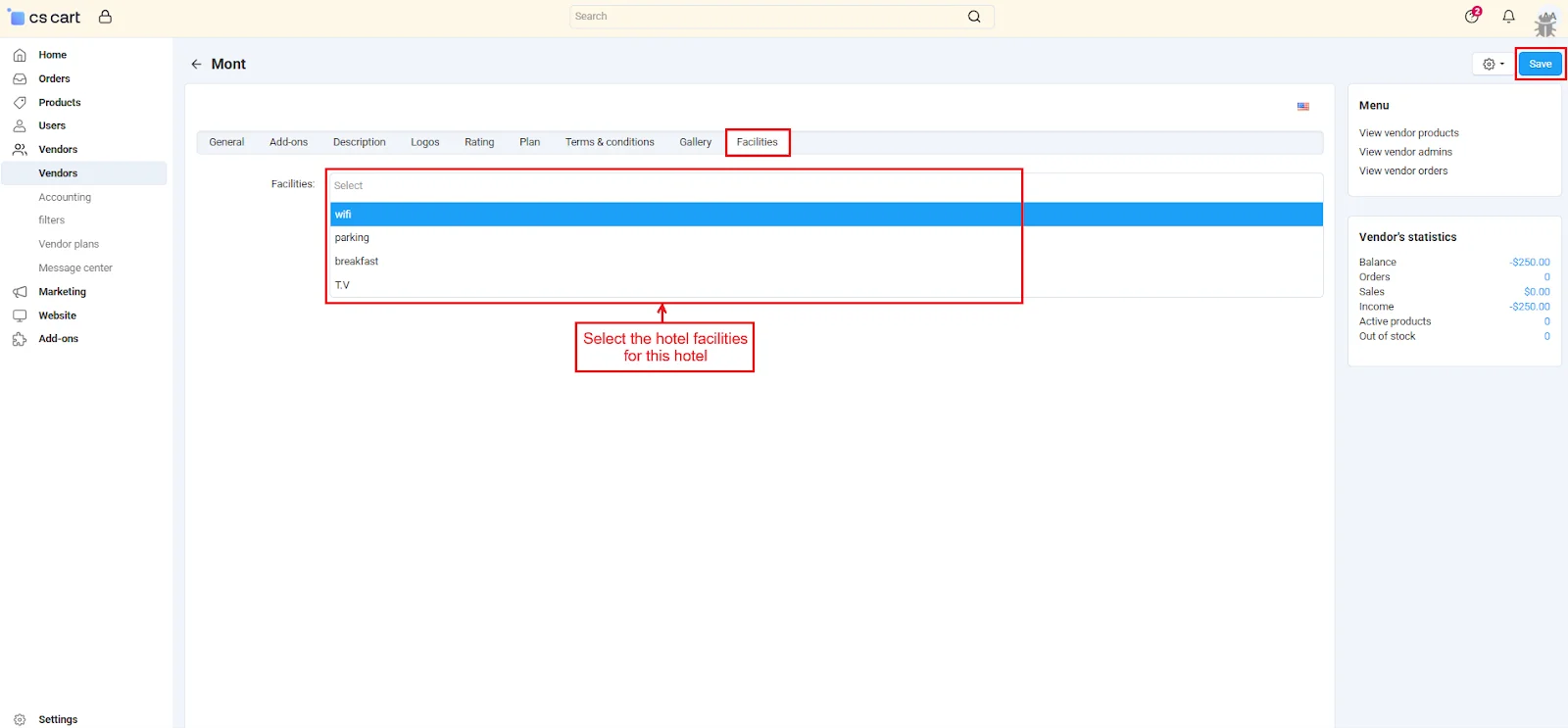Select wifi from the facilities list

pos(343,215)
